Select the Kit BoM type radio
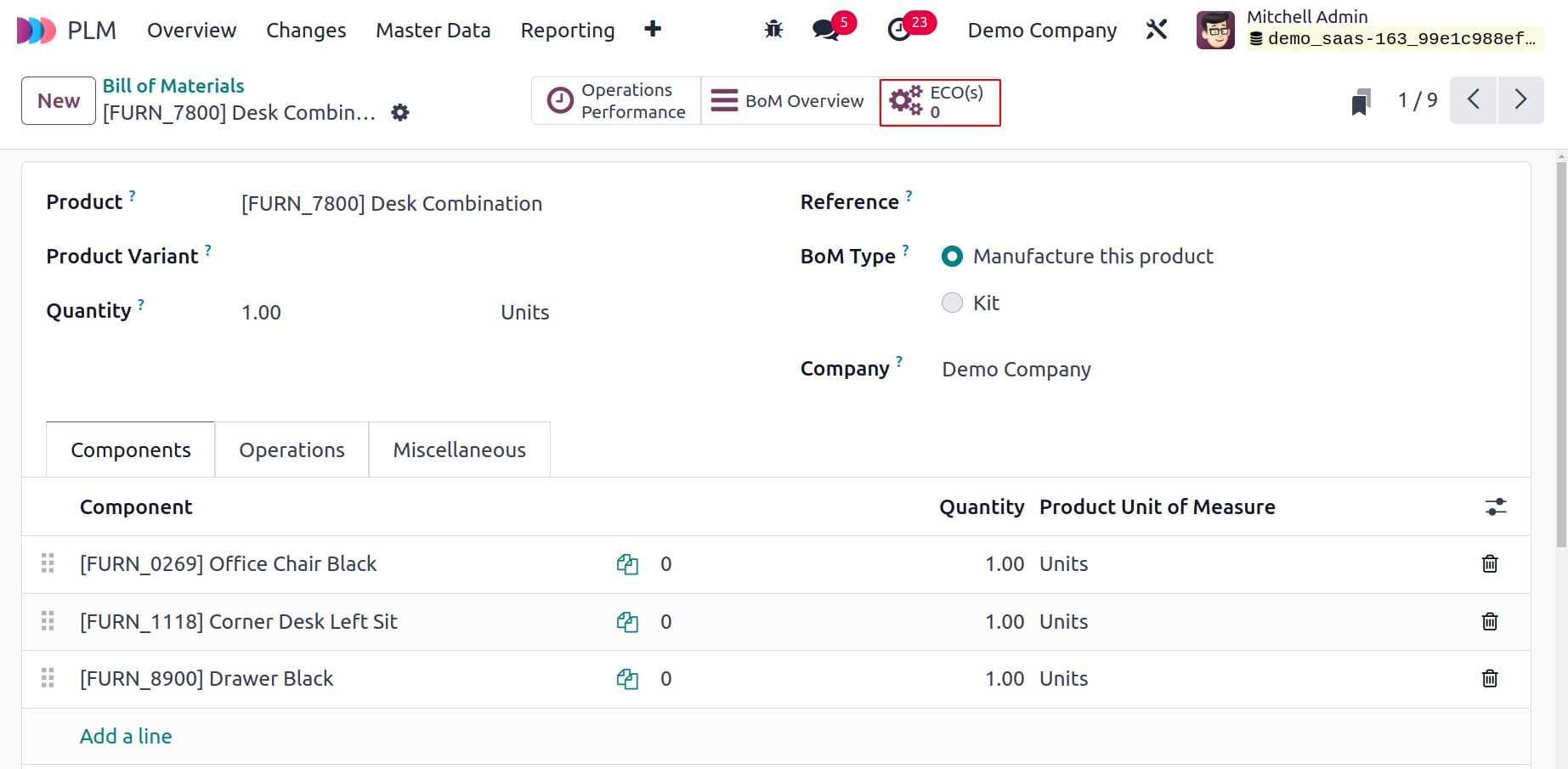The image size is (1568, 769). click(x=952, y=303)
